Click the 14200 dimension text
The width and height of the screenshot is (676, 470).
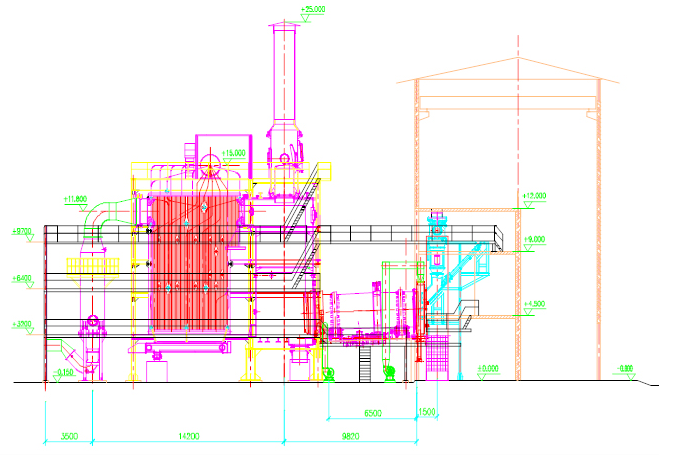coord(188,436)
